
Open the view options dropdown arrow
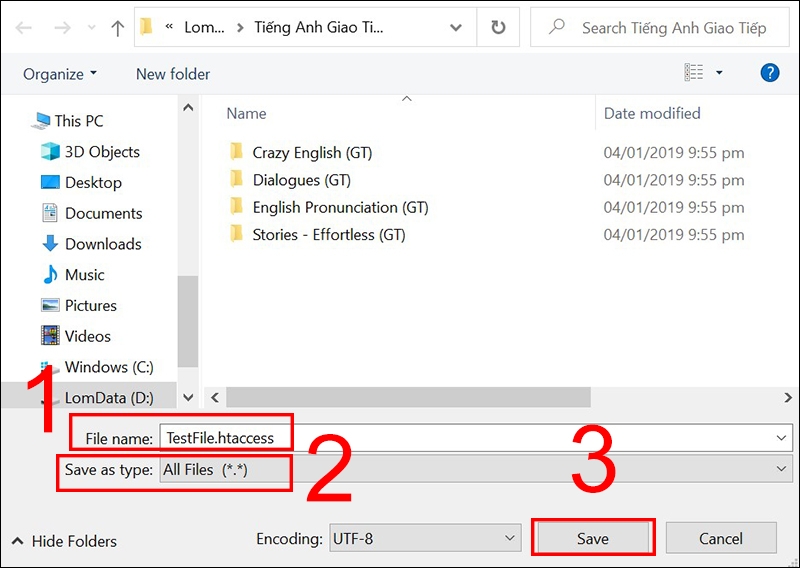(x=719, y=72)
